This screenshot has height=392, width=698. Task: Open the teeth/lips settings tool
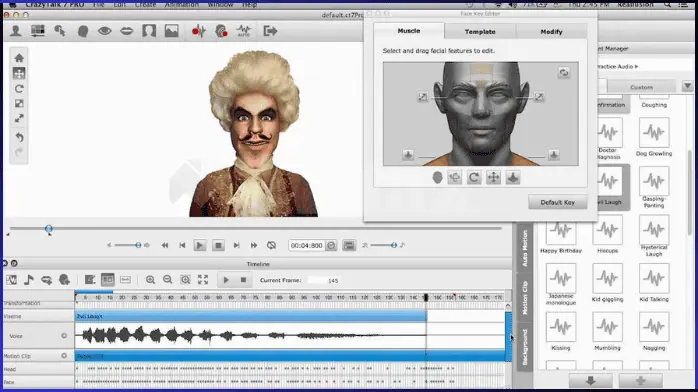tap(127, 31)
